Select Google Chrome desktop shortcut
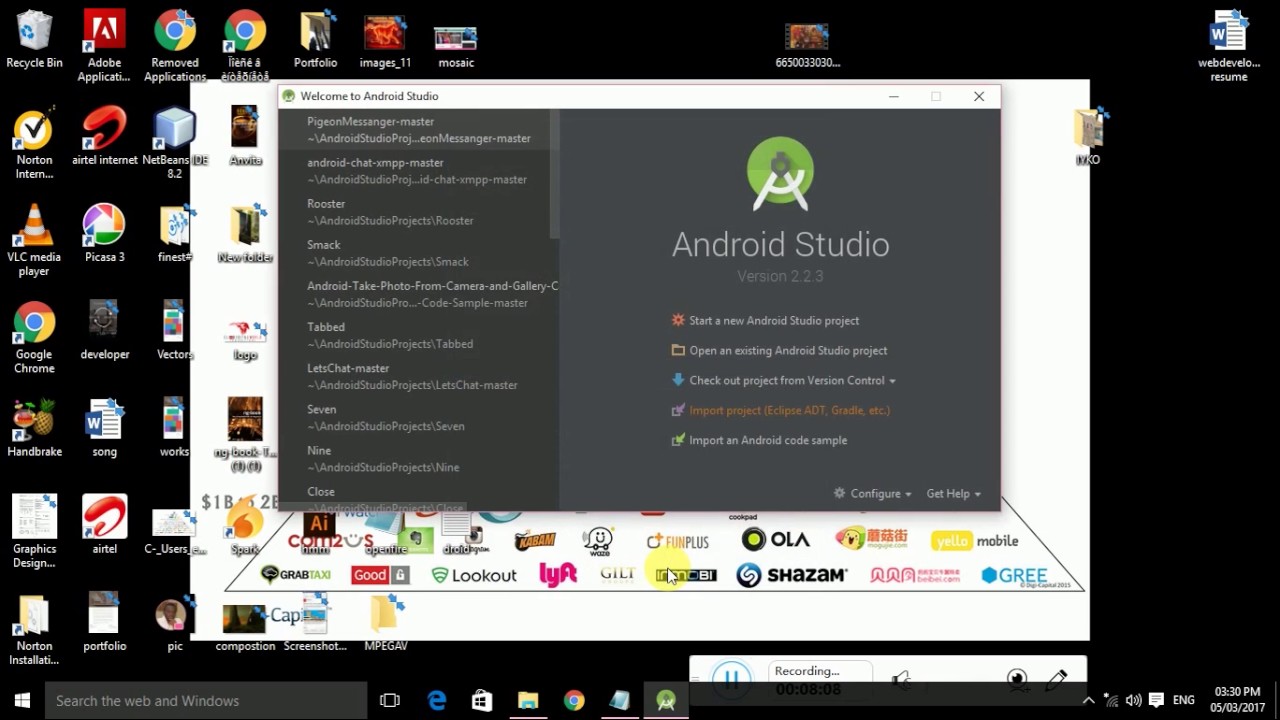 34,338
